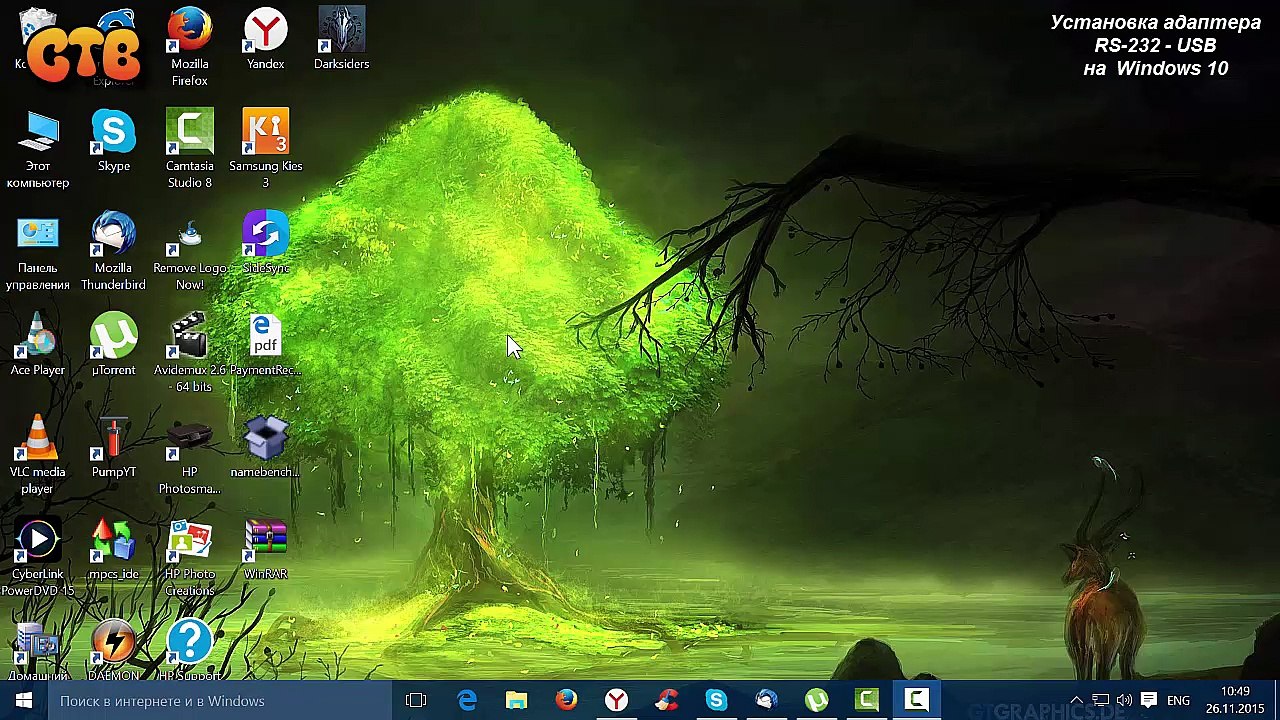The image size is (1280, 720).
Task: Open µTorrent from the taskbar
Action: click(816, 701)
